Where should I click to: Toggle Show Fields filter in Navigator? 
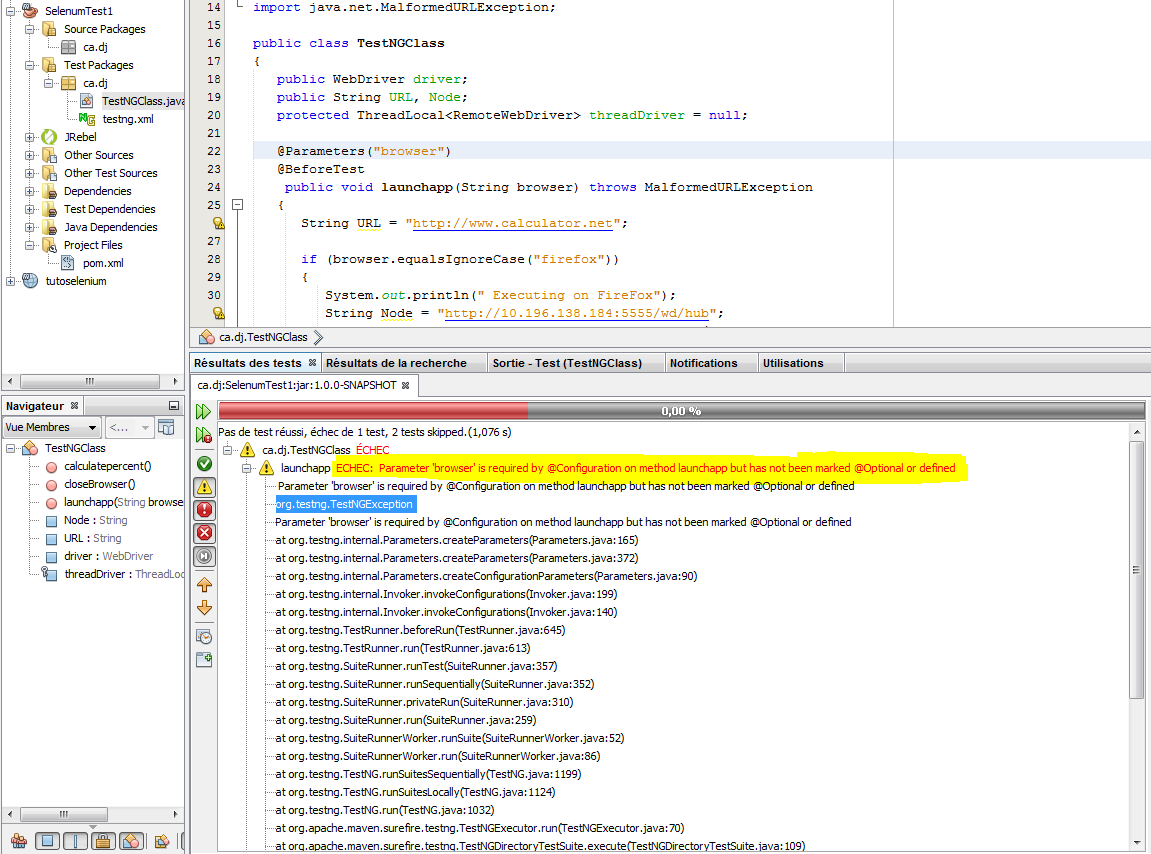(47, 842)
